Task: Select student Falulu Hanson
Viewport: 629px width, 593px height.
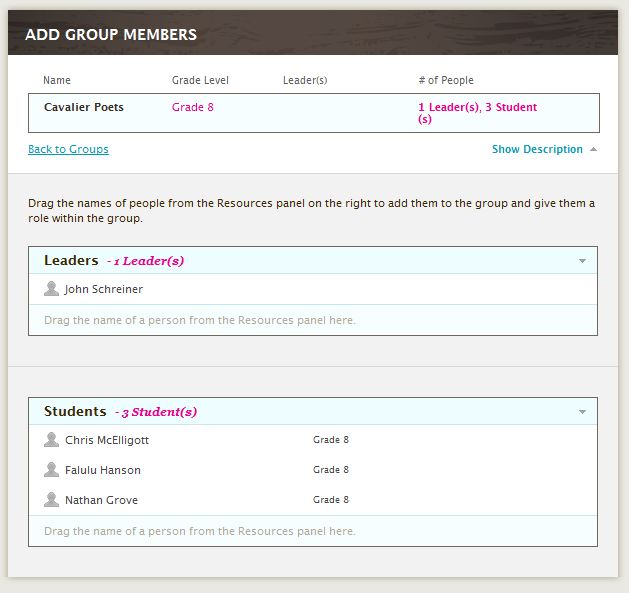Action: point(103,470)
